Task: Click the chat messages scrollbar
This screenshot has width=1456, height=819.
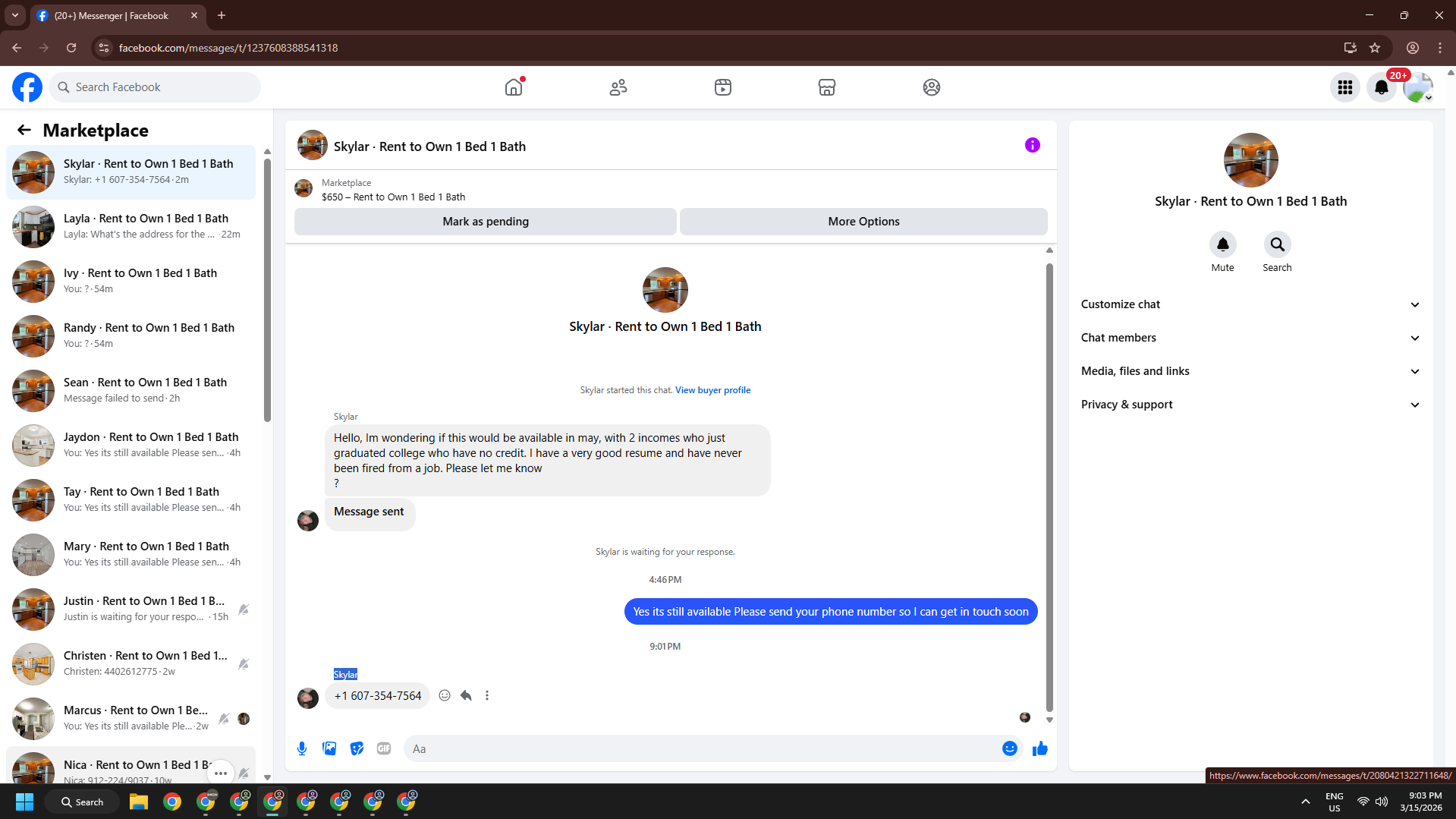Action: click(x=1049, y=486)
